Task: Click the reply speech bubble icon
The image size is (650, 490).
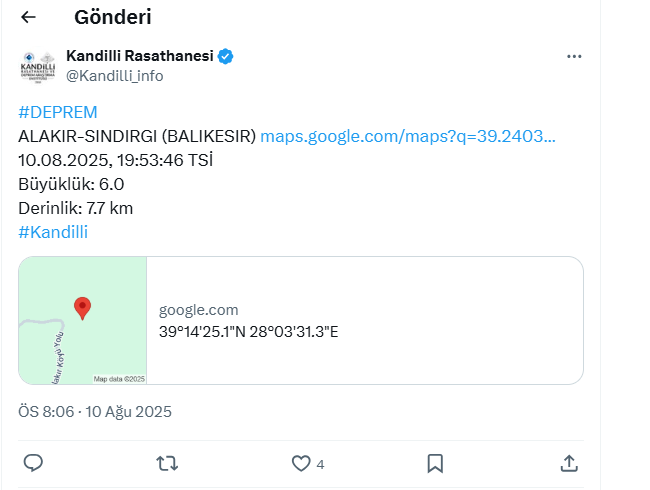Action: (33, 463)
